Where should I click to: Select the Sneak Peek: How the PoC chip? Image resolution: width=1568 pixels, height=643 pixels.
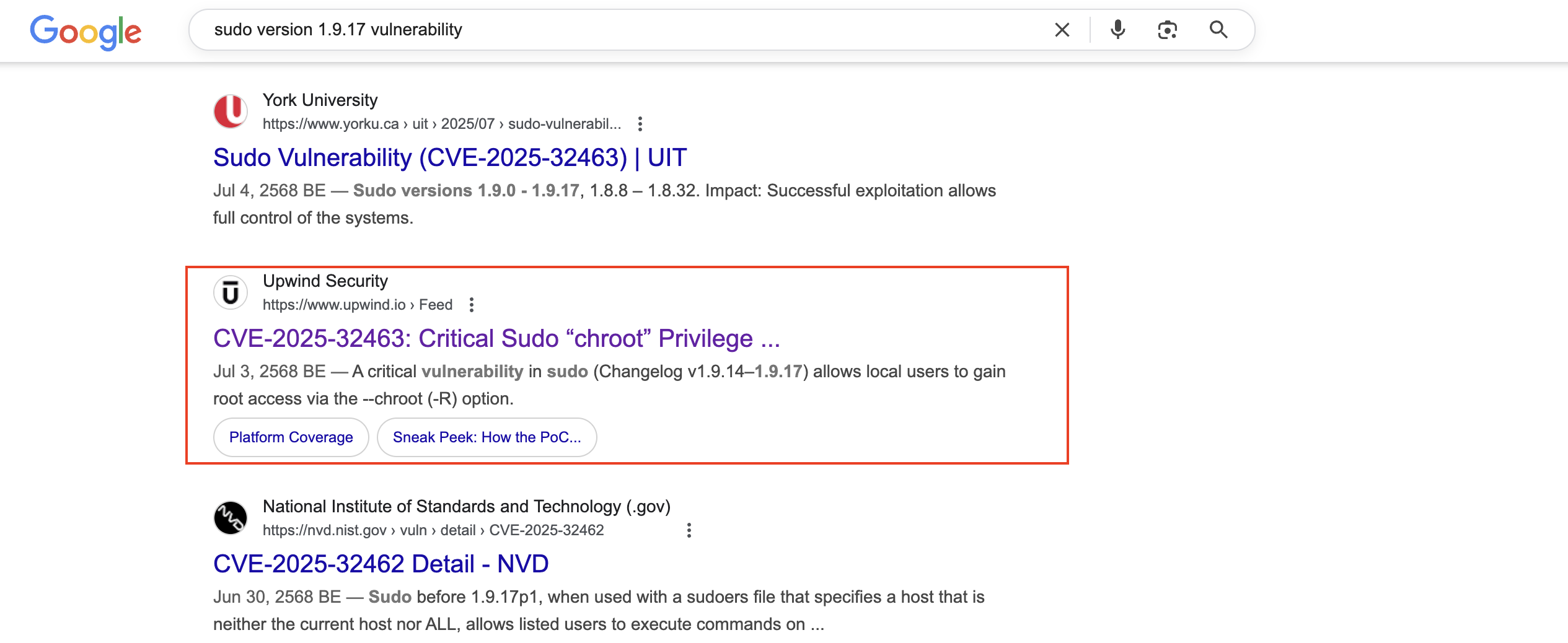pyautogui.click(x=487, y=437)
